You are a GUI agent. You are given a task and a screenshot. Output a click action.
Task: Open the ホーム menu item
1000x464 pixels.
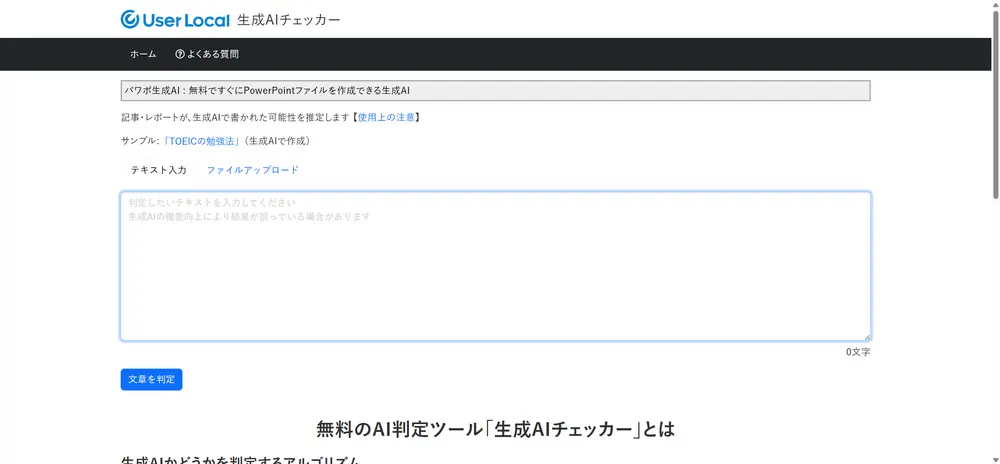pyautogui.click(x=143, y=54)
